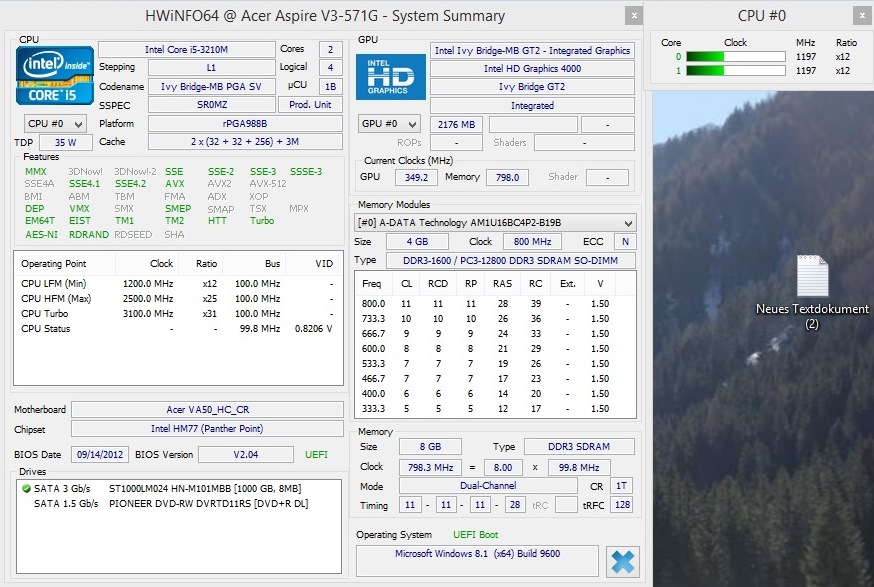Click the blue X close button at bottom

tap(623, 562)
